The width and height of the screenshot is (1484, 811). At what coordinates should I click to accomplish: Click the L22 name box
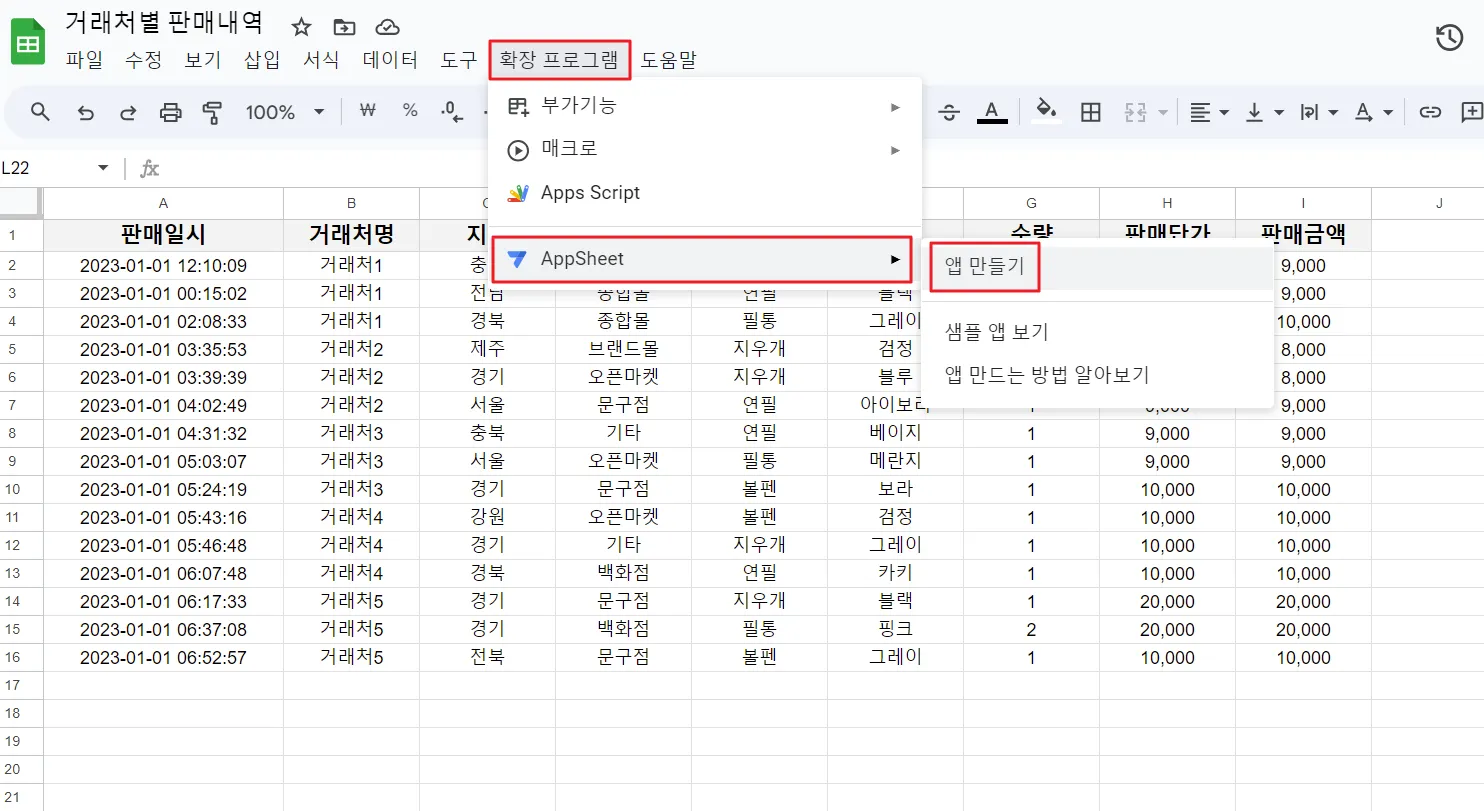[45, 168]
